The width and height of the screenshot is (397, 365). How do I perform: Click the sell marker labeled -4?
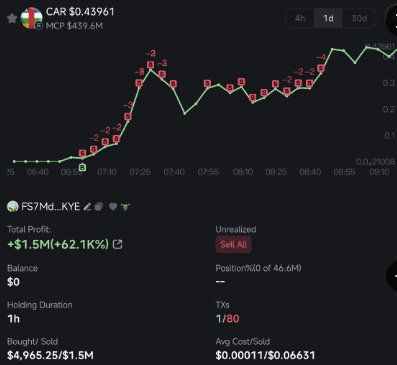(321, 68)
